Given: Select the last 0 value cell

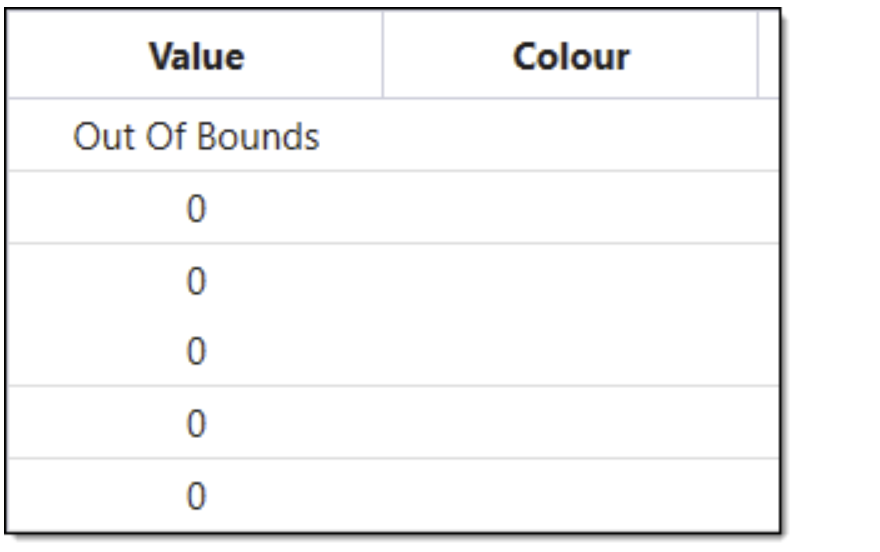Looking at the screenshot, I should [196, 496].
